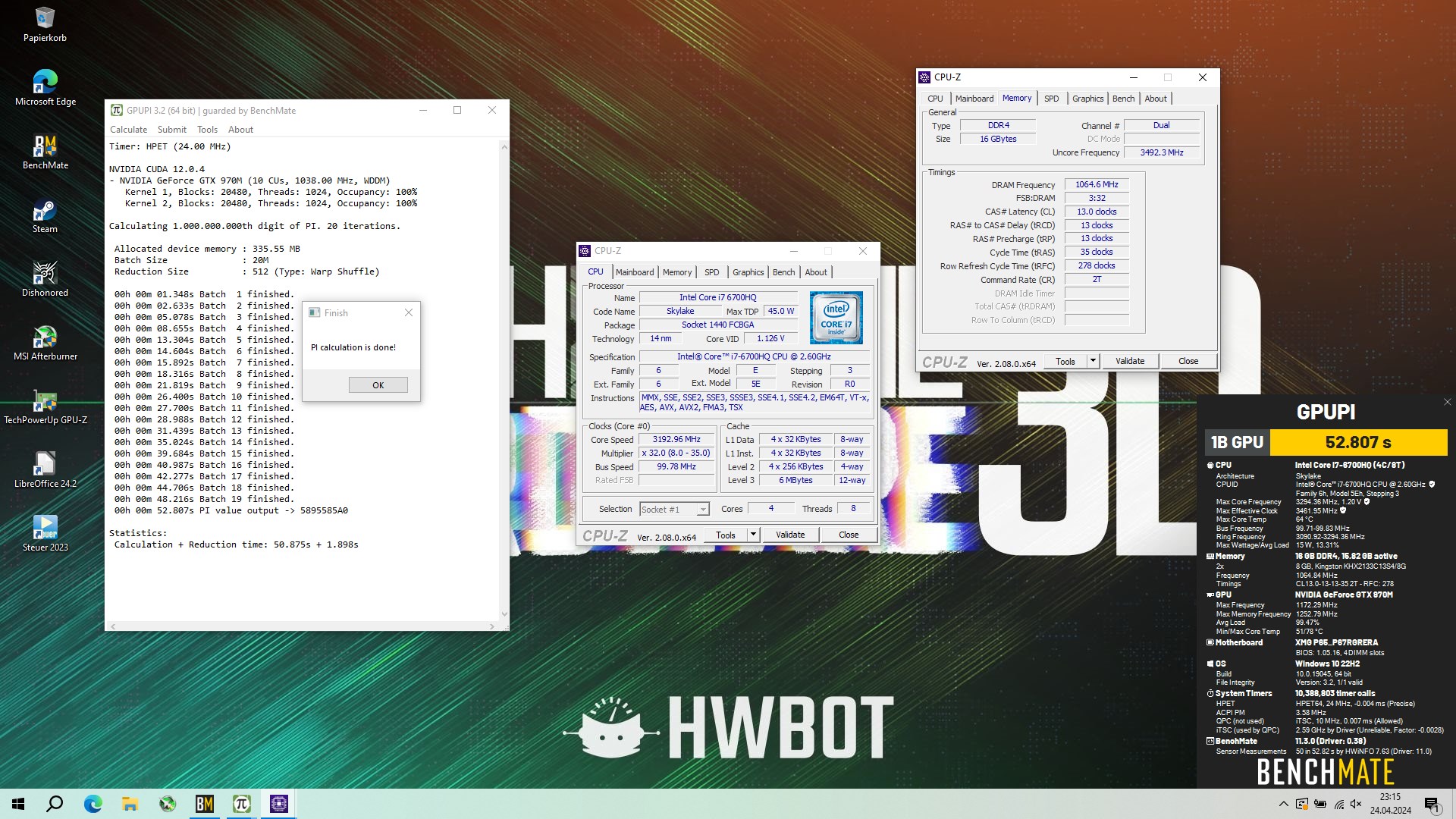Click the DRAM Frequency 1064.6 MHz value
1456x819 pixels.
[1097, 184]
